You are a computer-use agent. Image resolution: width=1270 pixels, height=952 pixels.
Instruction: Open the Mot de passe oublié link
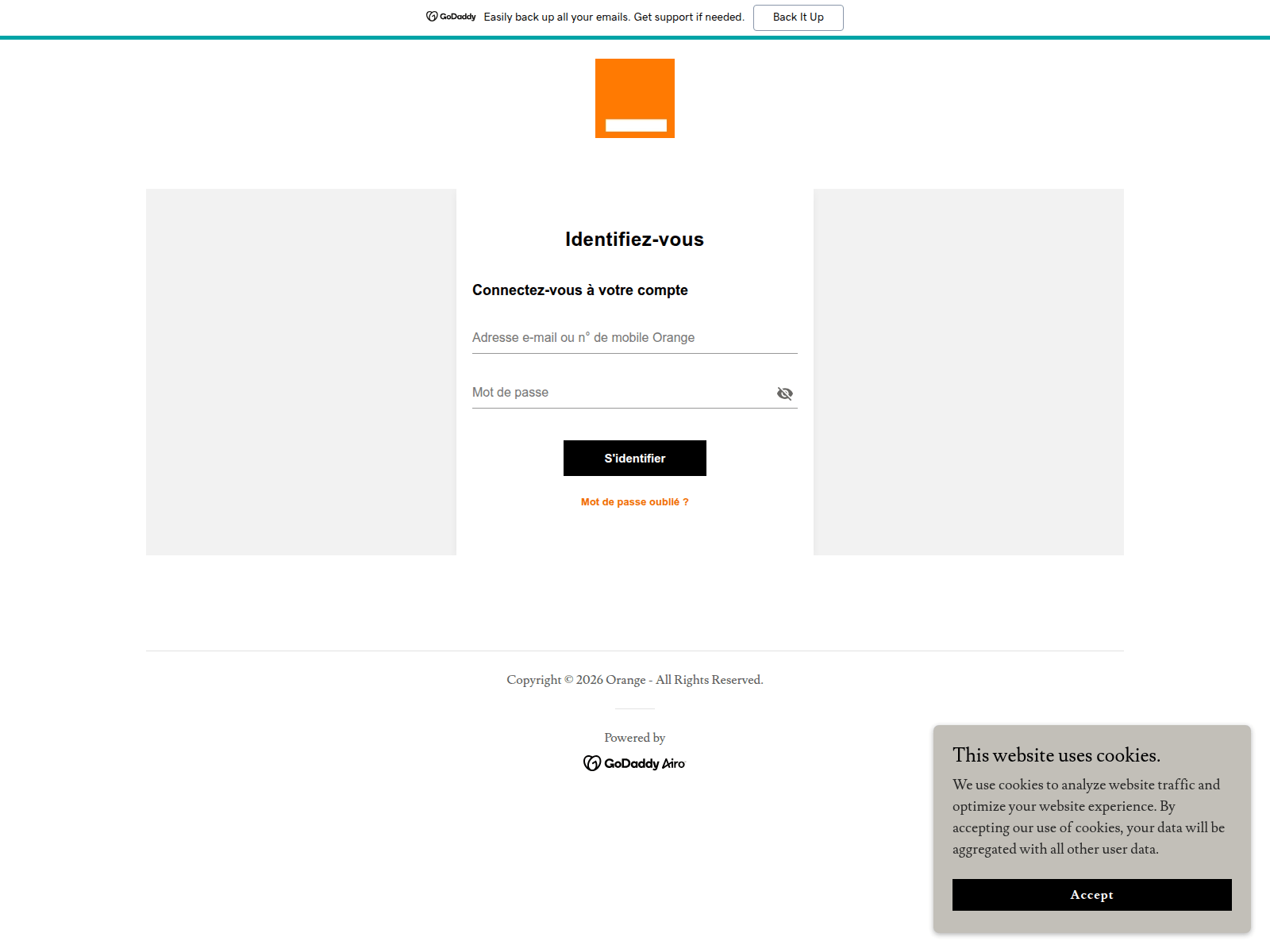coord(635,502)
